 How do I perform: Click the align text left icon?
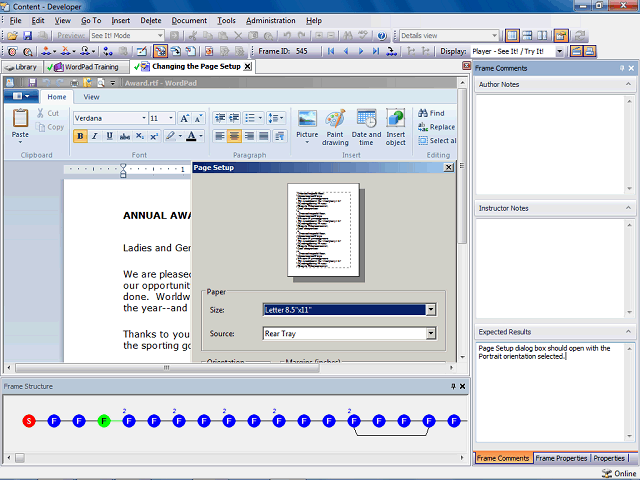(x=220, y=136)
